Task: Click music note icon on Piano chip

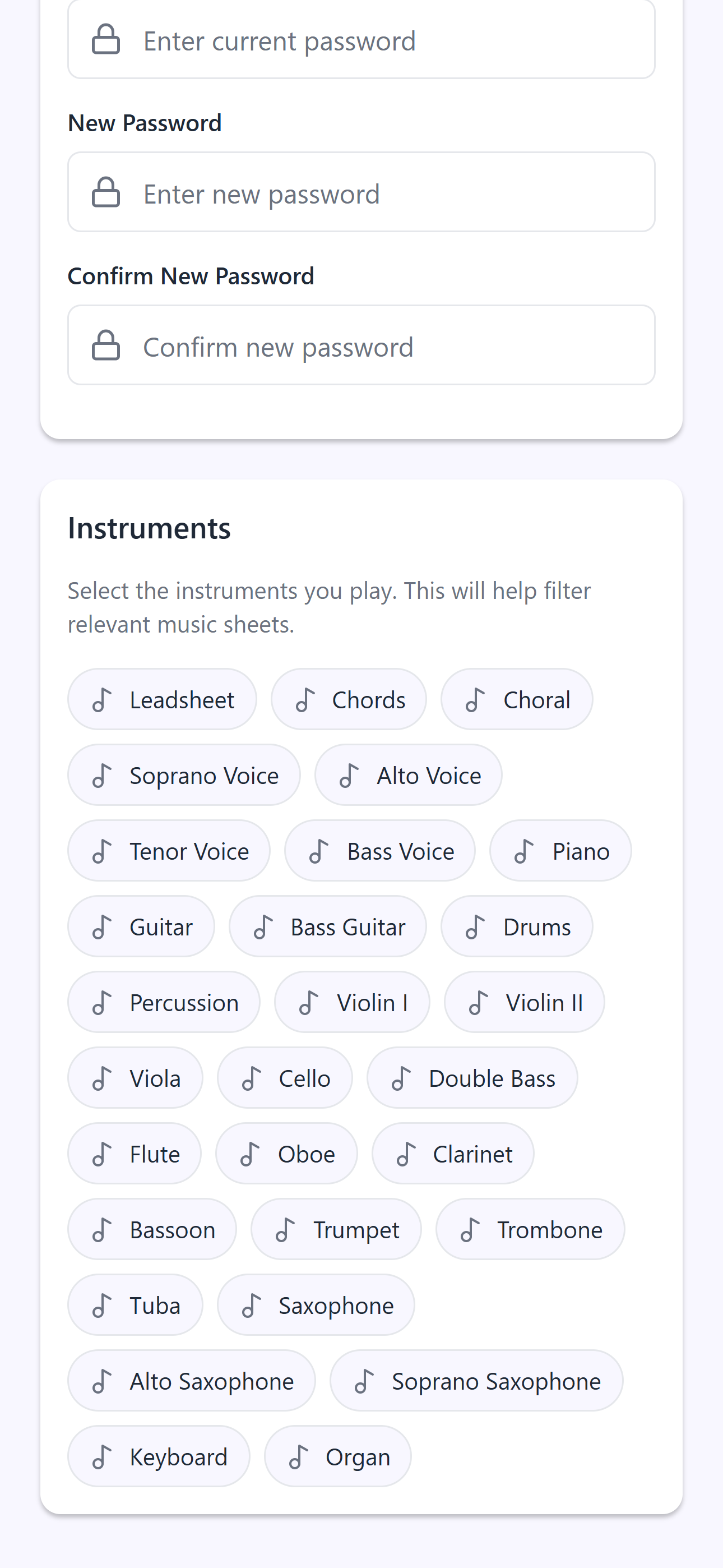Action: (523, 851)
